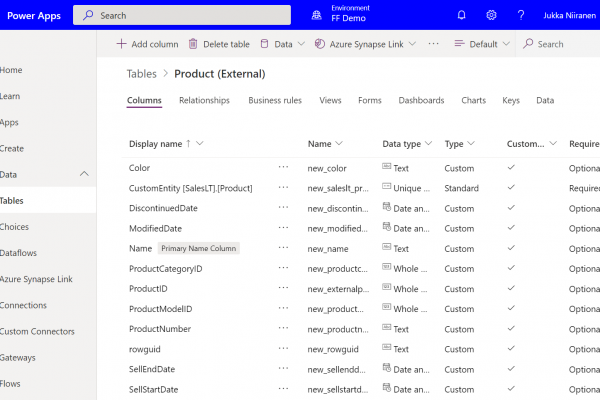Go to Home in the sidebar
The height and width of the screenshot is (400, 600).
pyautogui.click(x=11, y=70)
